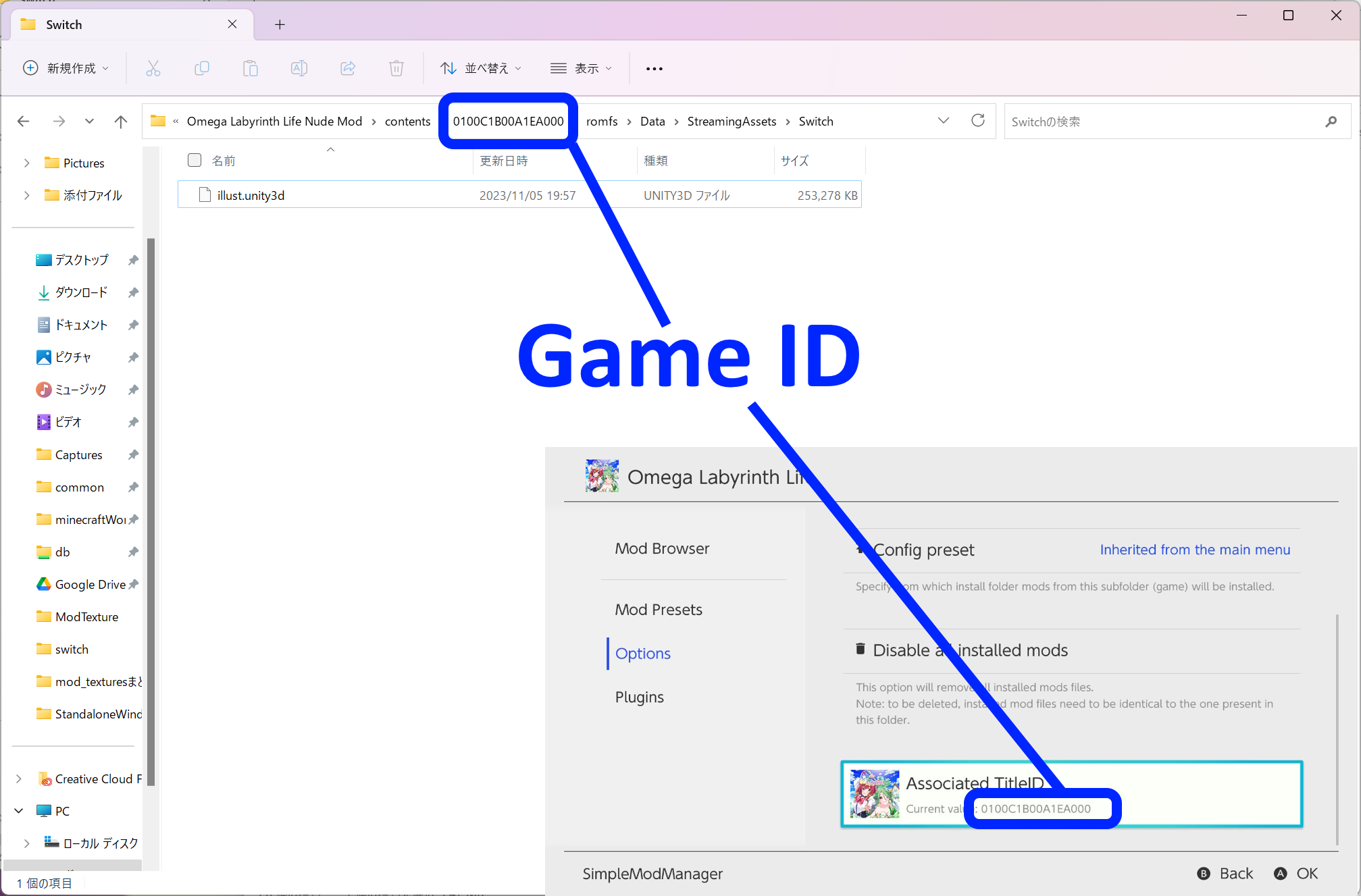
Task: Open the 並べ替え sort dropdown
Action: (x=480, y=68)
